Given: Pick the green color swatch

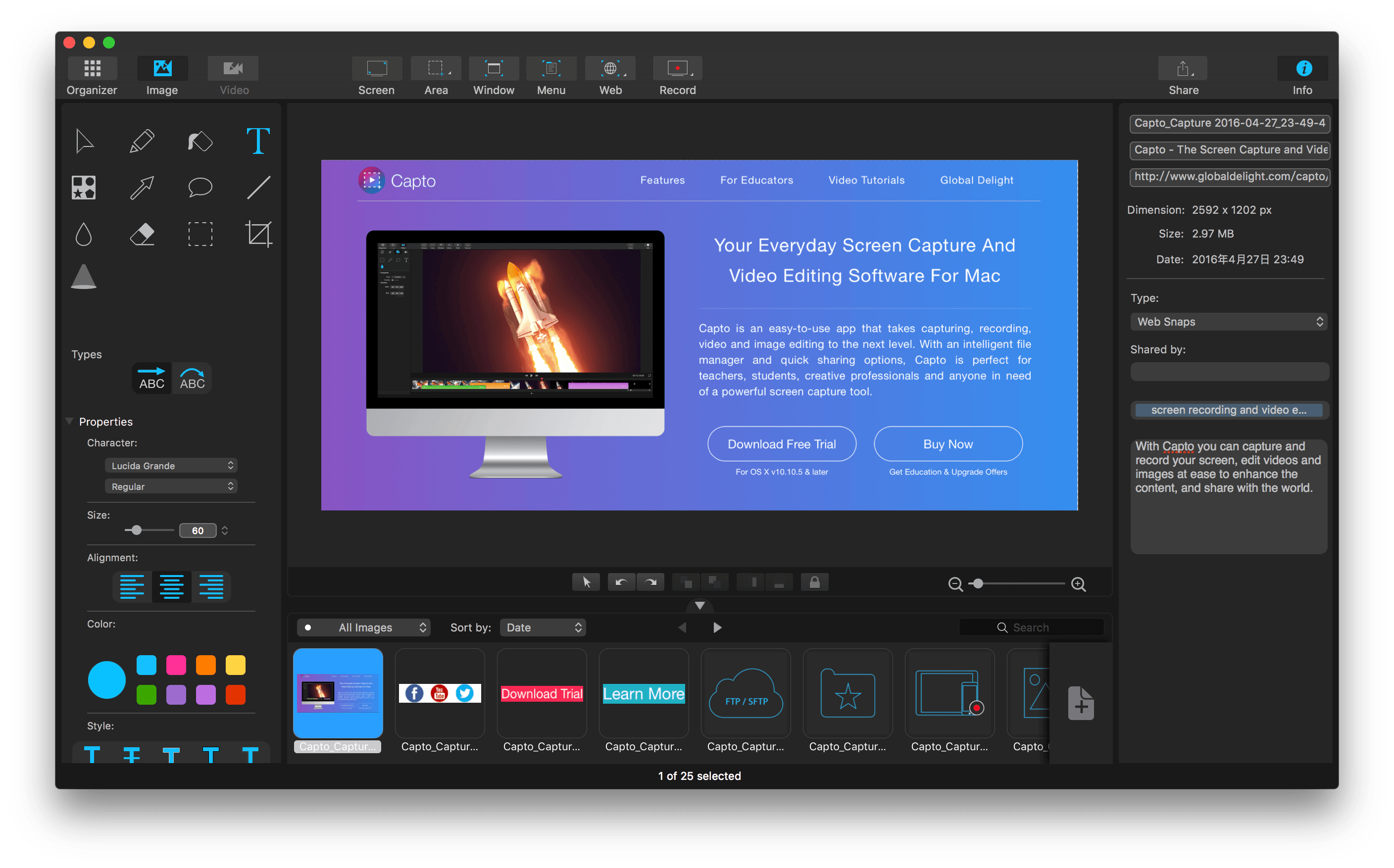Looking at the screenshot, I should pyautogui.click(x=147, y=695).
